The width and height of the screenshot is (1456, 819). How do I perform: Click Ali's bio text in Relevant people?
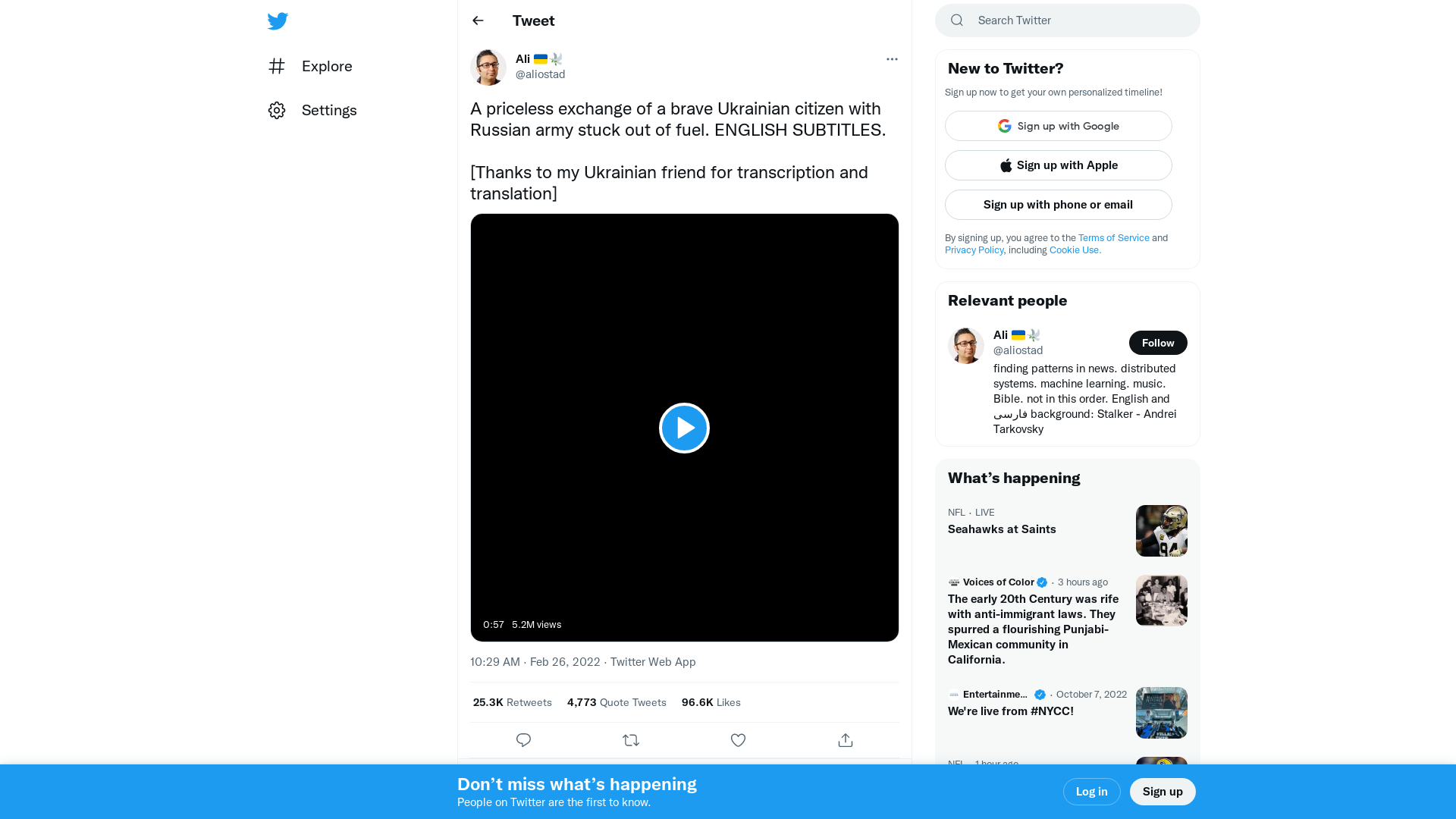click(1085, 399)
